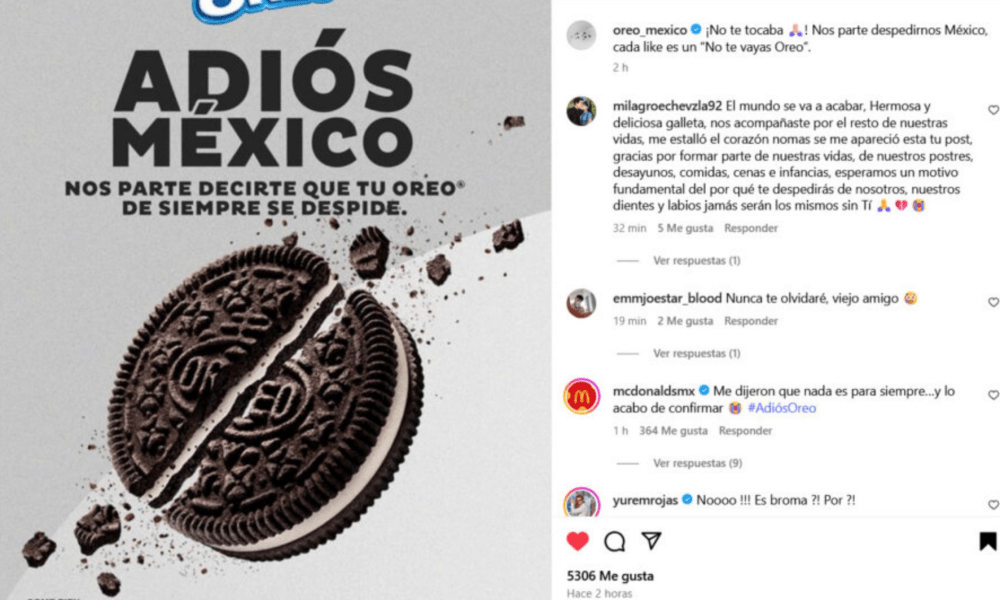Open emmjoestar_blood profile avatar
The height and width of the screenshot is (600, 1000).
[582, 303]
